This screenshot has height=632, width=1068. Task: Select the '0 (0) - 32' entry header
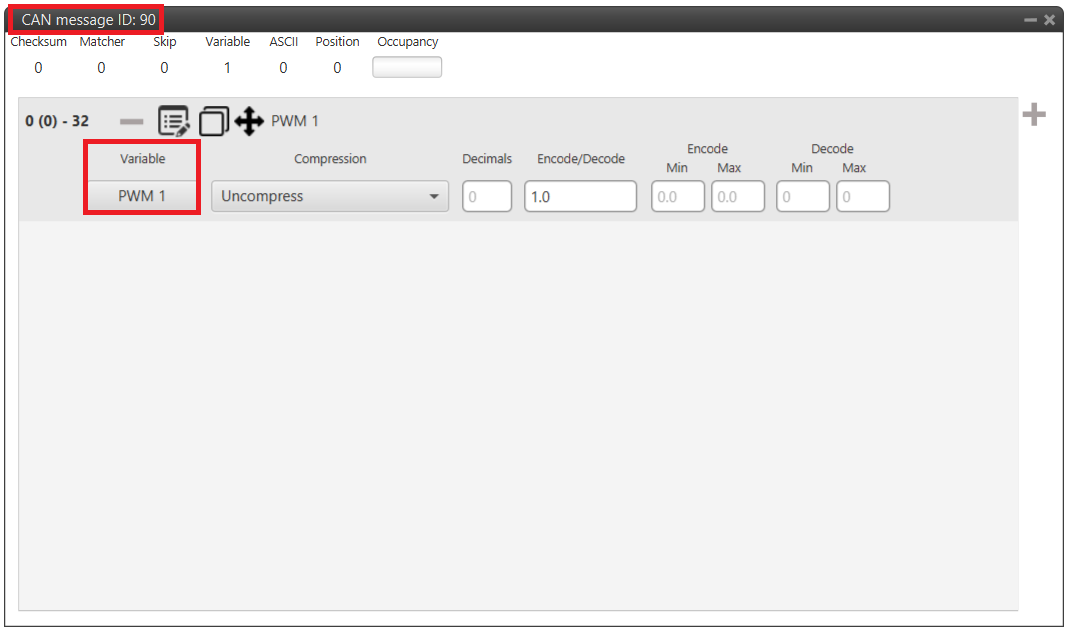pos(57,121)
